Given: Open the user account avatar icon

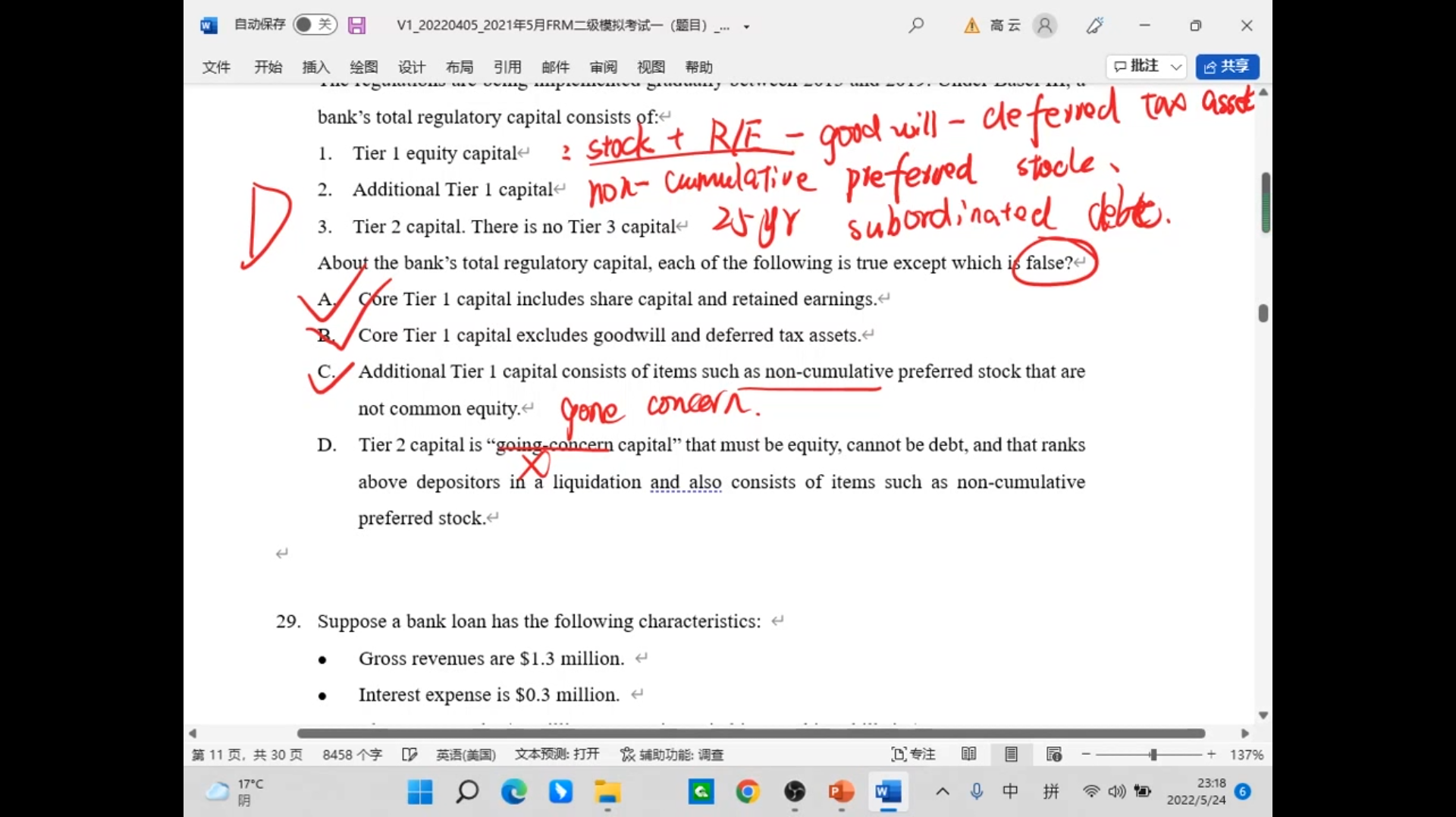Looking at the screenshot, I should [x=1044, y=26].
